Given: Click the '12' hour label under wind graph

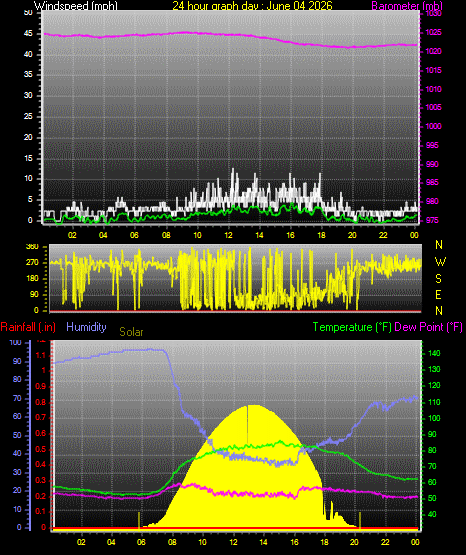Looking at the screenshot, I should click(228, 235).
